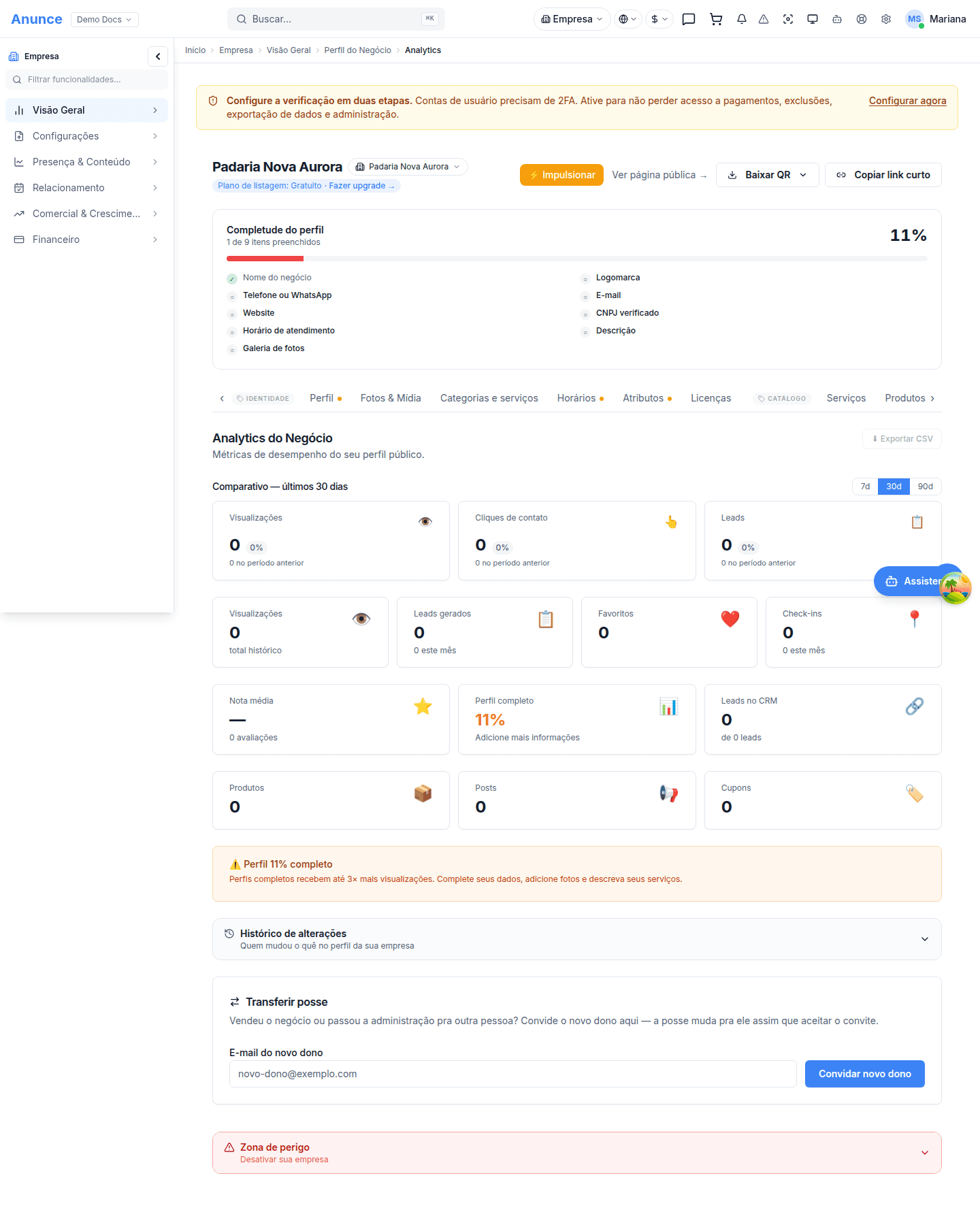This screenshot has height=1212, width=980.
Task: Select the 30d comparison period
Action: pyautogui.click(x=894, y=487)
